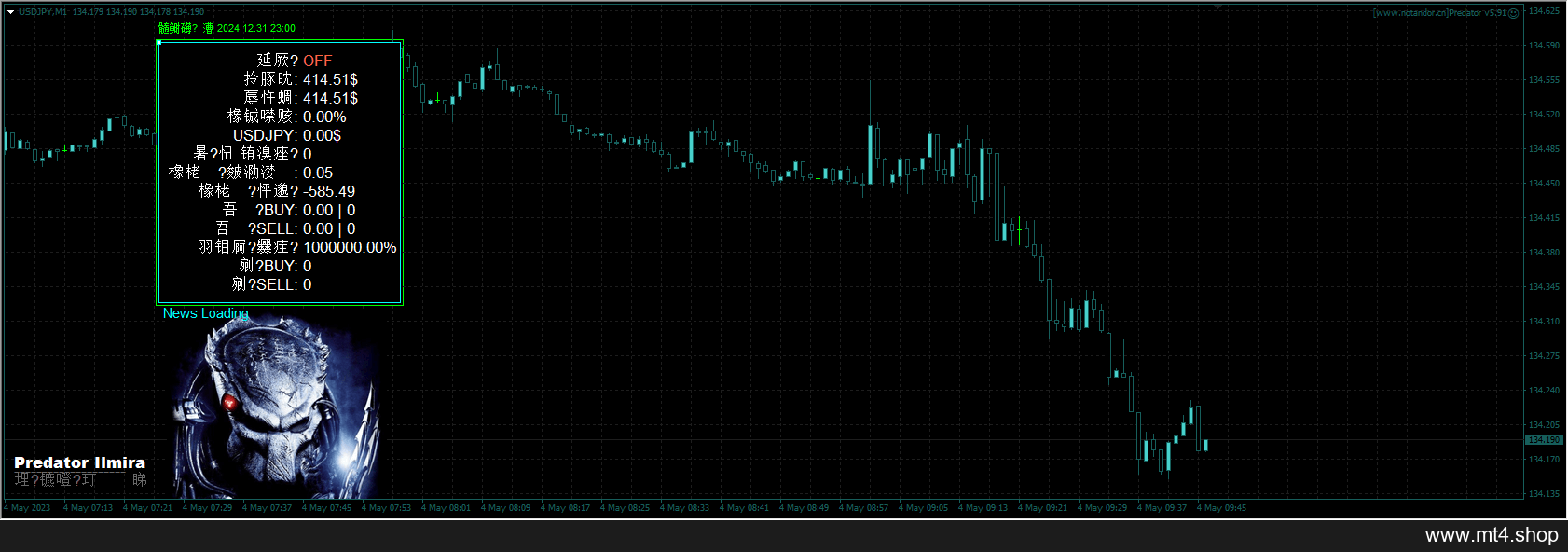Click the 0.05 value in the panel
Image resolution: width=1568 pixels, height=552 pixels.
tap(318, 172)
